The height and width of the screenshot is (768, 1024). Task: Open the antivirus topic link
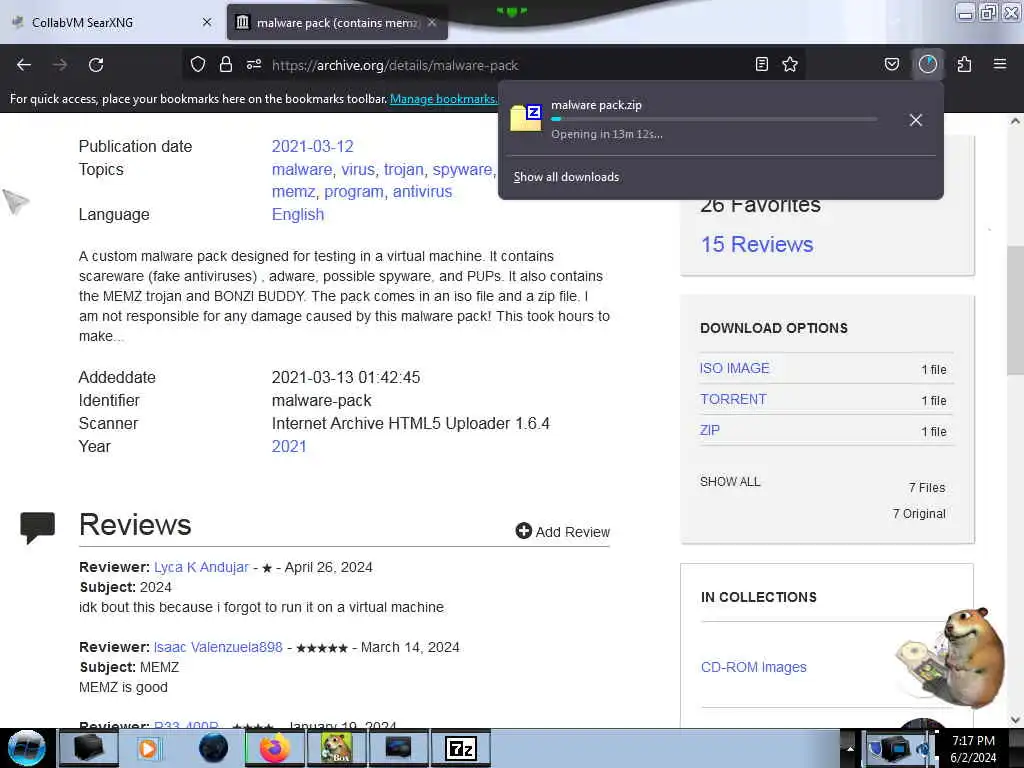tap(422, 192)
